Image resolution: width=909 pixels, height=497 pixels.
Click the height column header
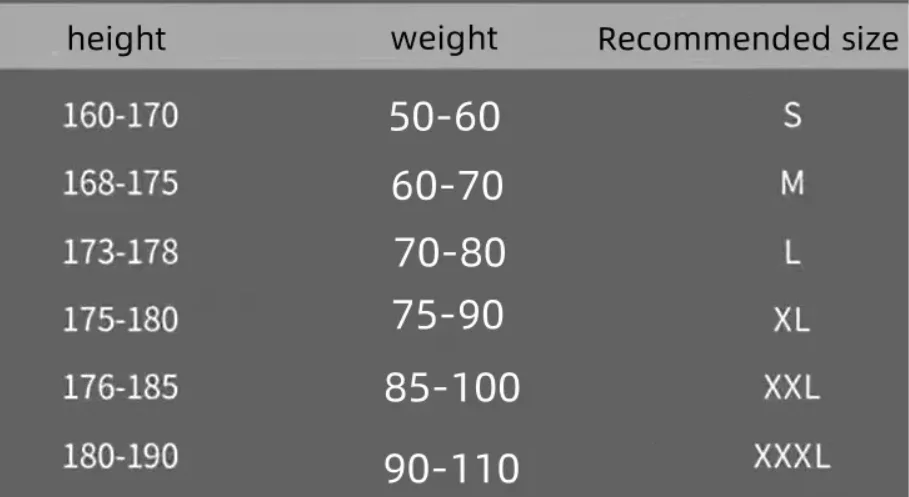117,39
